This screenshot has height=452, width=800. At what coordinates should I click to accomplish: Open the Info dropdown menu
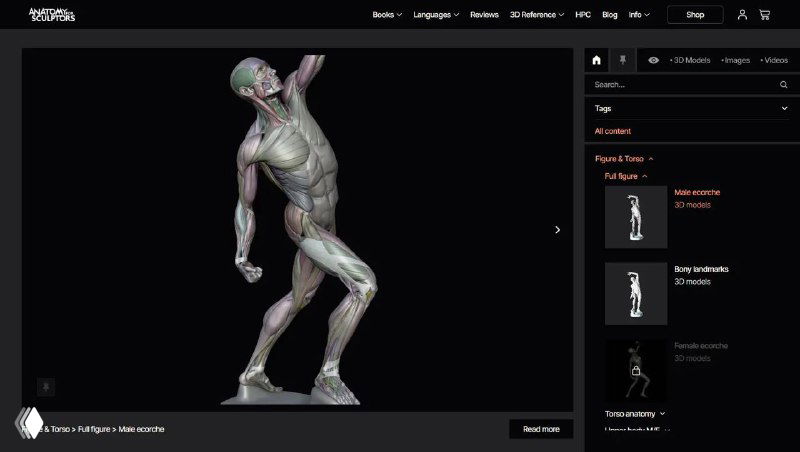pyautogui.click(x=639, y=15)
